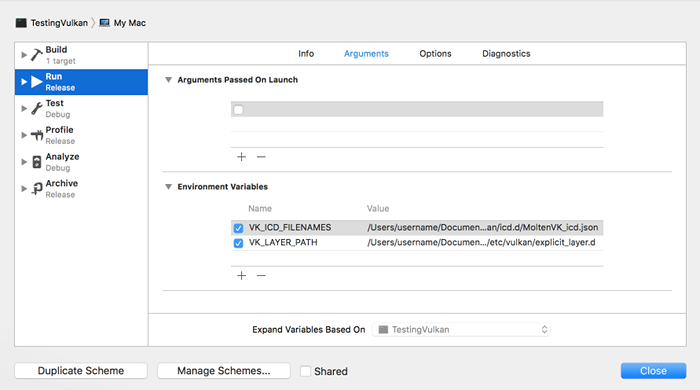The height and width of the screenshot is (390, 700).
Task: Click the Test wrench icon
Action: point(37,108)
